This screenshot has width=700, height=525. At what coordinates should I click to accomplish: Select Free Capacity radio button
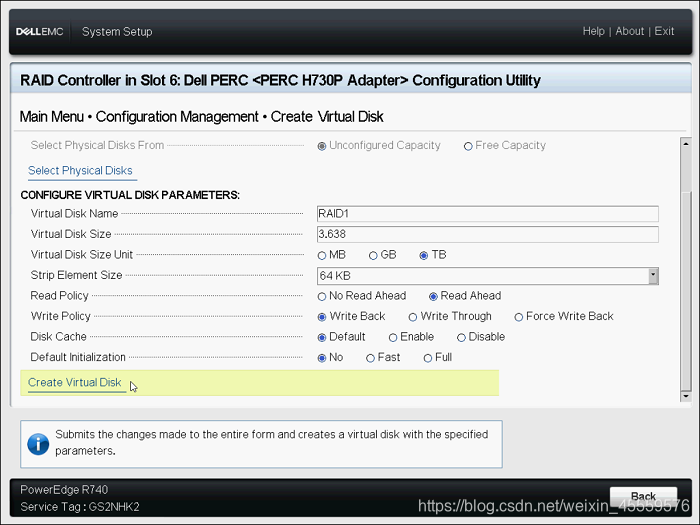468,146
